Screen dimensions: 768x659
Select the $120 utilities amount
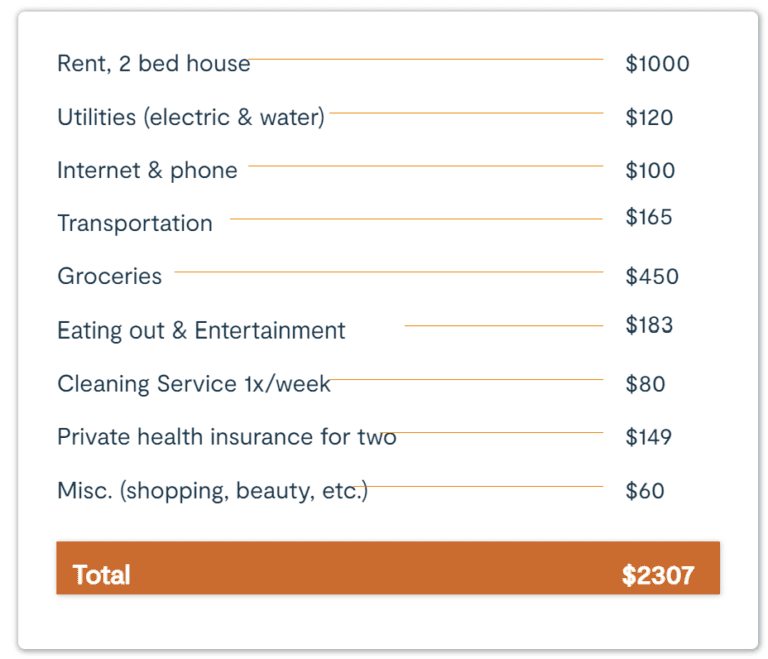click(x=649, y=118)
